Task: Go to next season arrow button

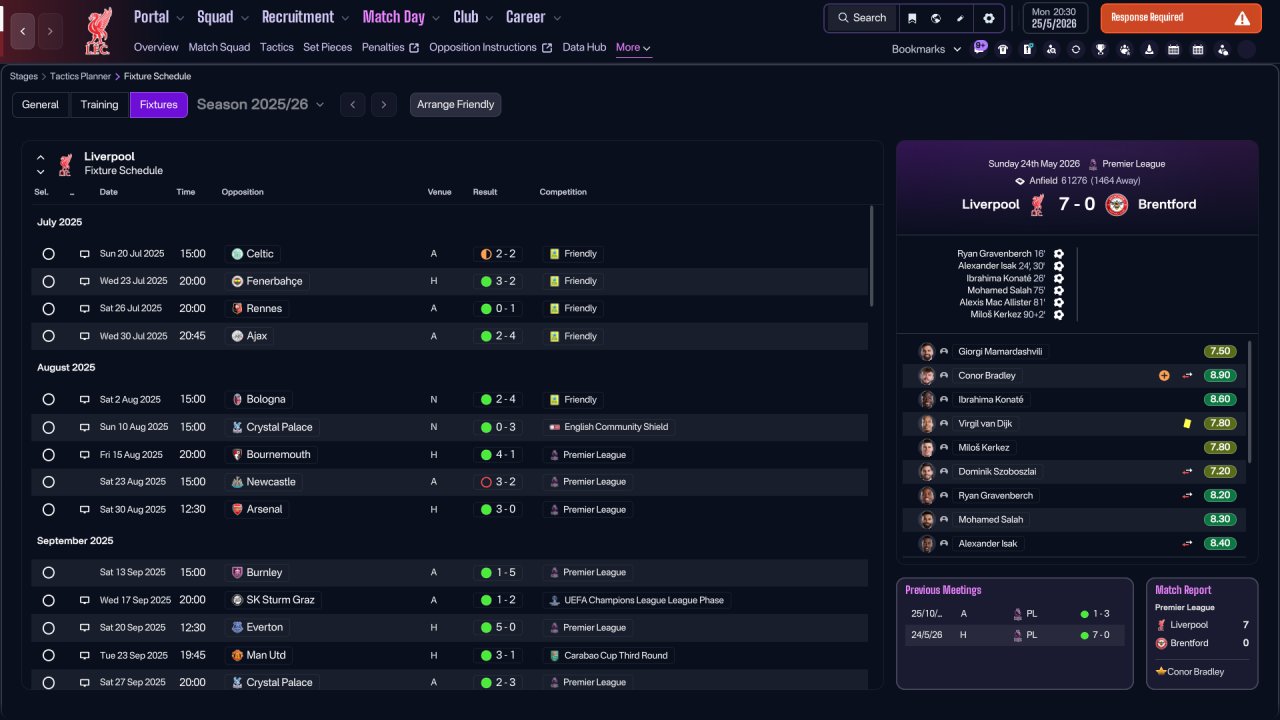Action: click(x=383, y=105)
